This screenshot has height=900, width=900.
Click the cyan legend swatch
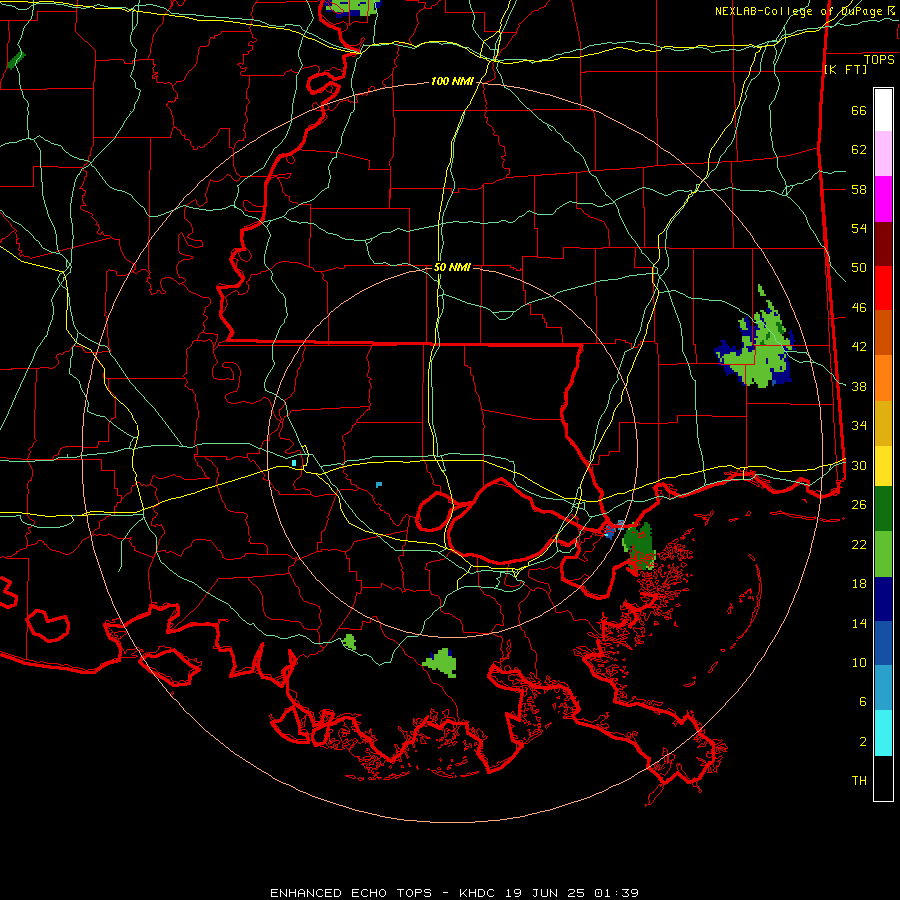(883, 733)
